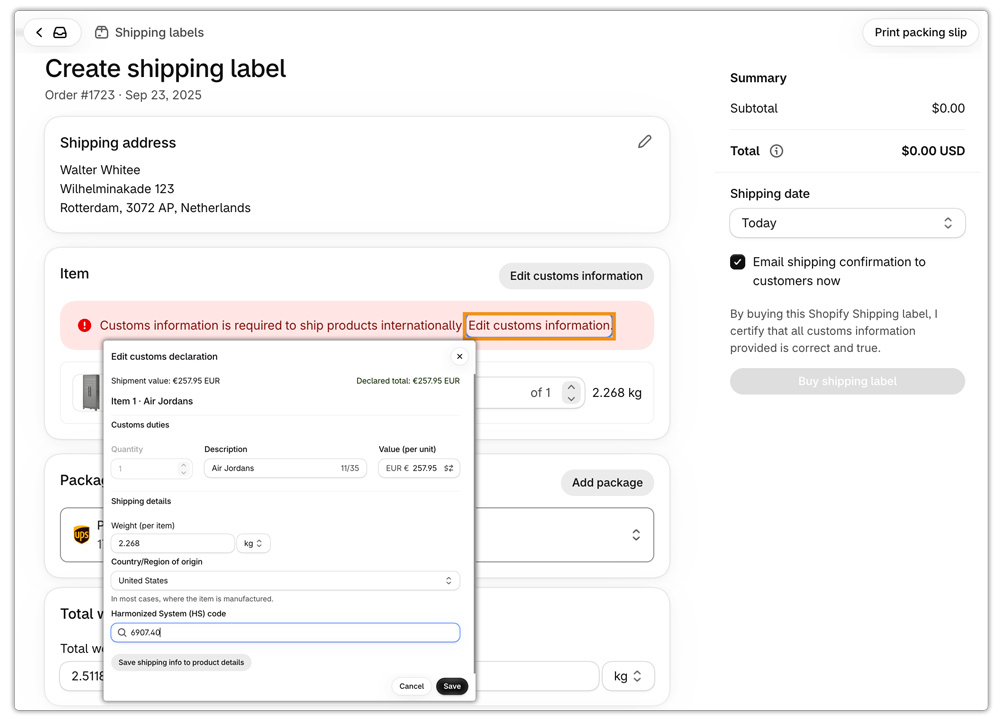The height and width of the screenshot is (719, 1000).
Task: Adjust the item count stepper beside 'of 1'
Action: tap(571, 392)
